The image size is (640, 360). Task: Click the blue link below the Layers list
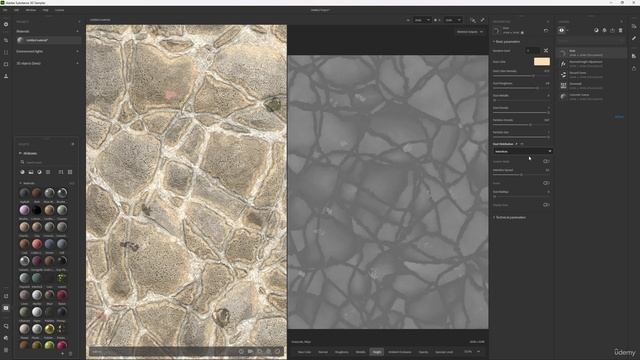619,117
